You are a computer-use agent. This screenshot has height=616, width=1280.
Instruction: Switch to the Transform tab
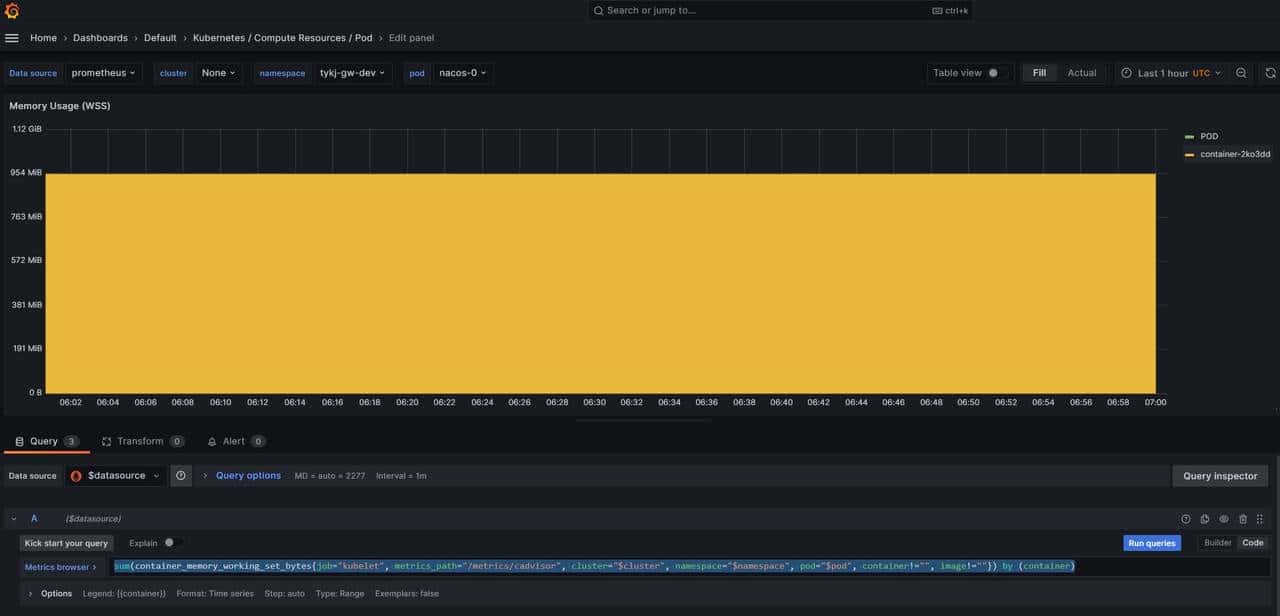click(x=142, y=440)
